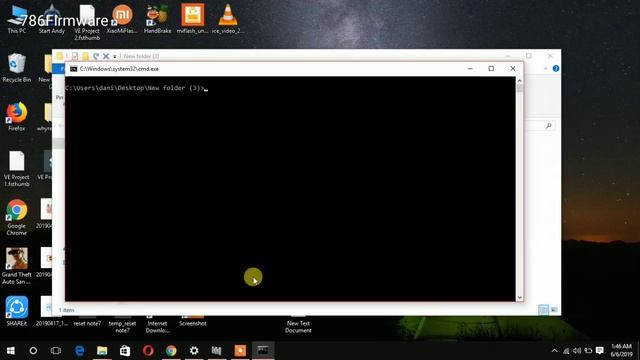This screenshot has width=640, height=360.
Task: Open XiaoMiFlash desktop shortcut
Action: [122, 19]
